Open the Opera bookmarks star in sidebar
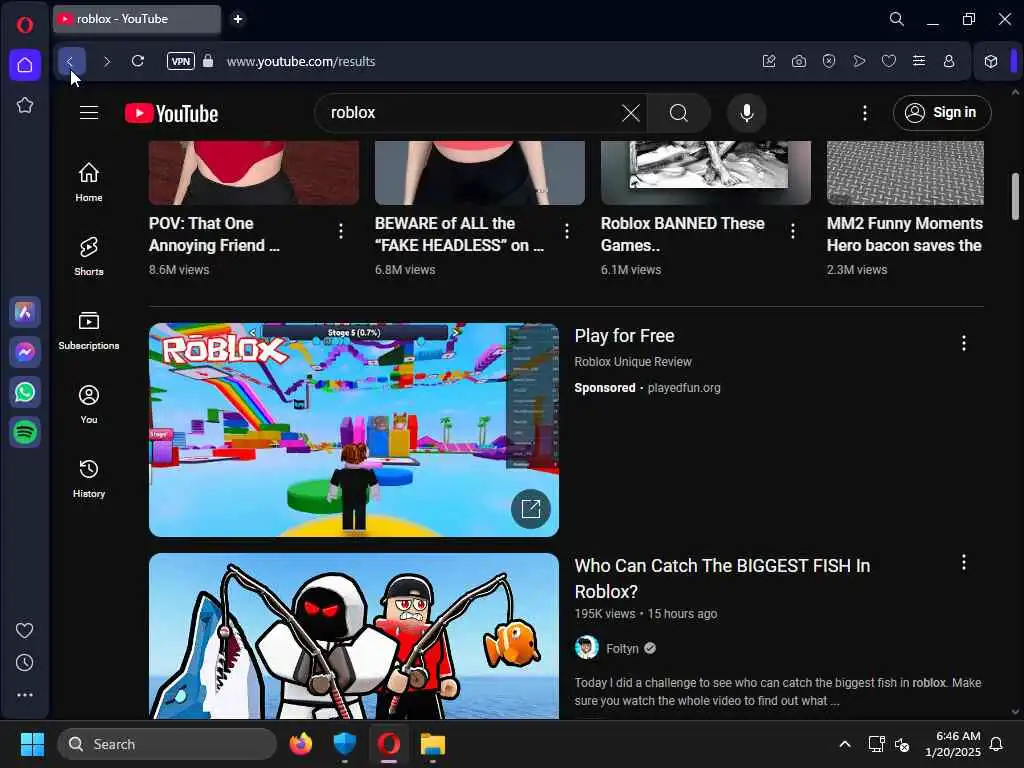Screen dimensions: 1024x768 click(x=25, y=105)
